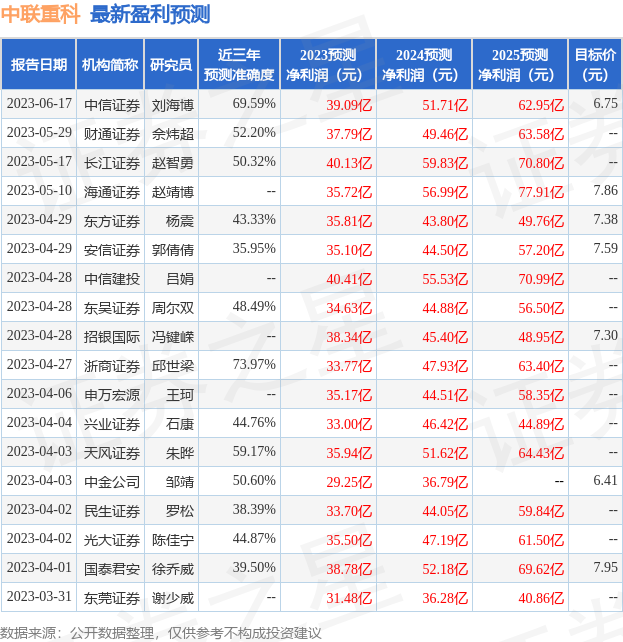
Task: Click accuracy value 43.33%
Action: pyautogui.click(x=254, y=220)
